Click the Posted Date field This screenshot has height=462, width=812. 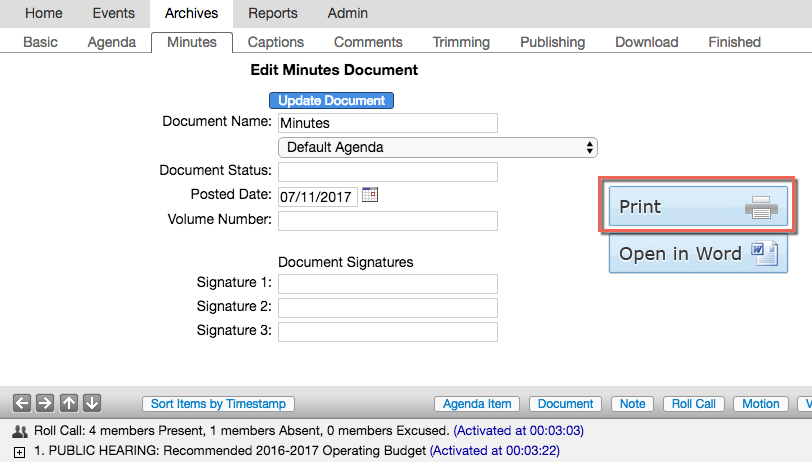point(317,196)
